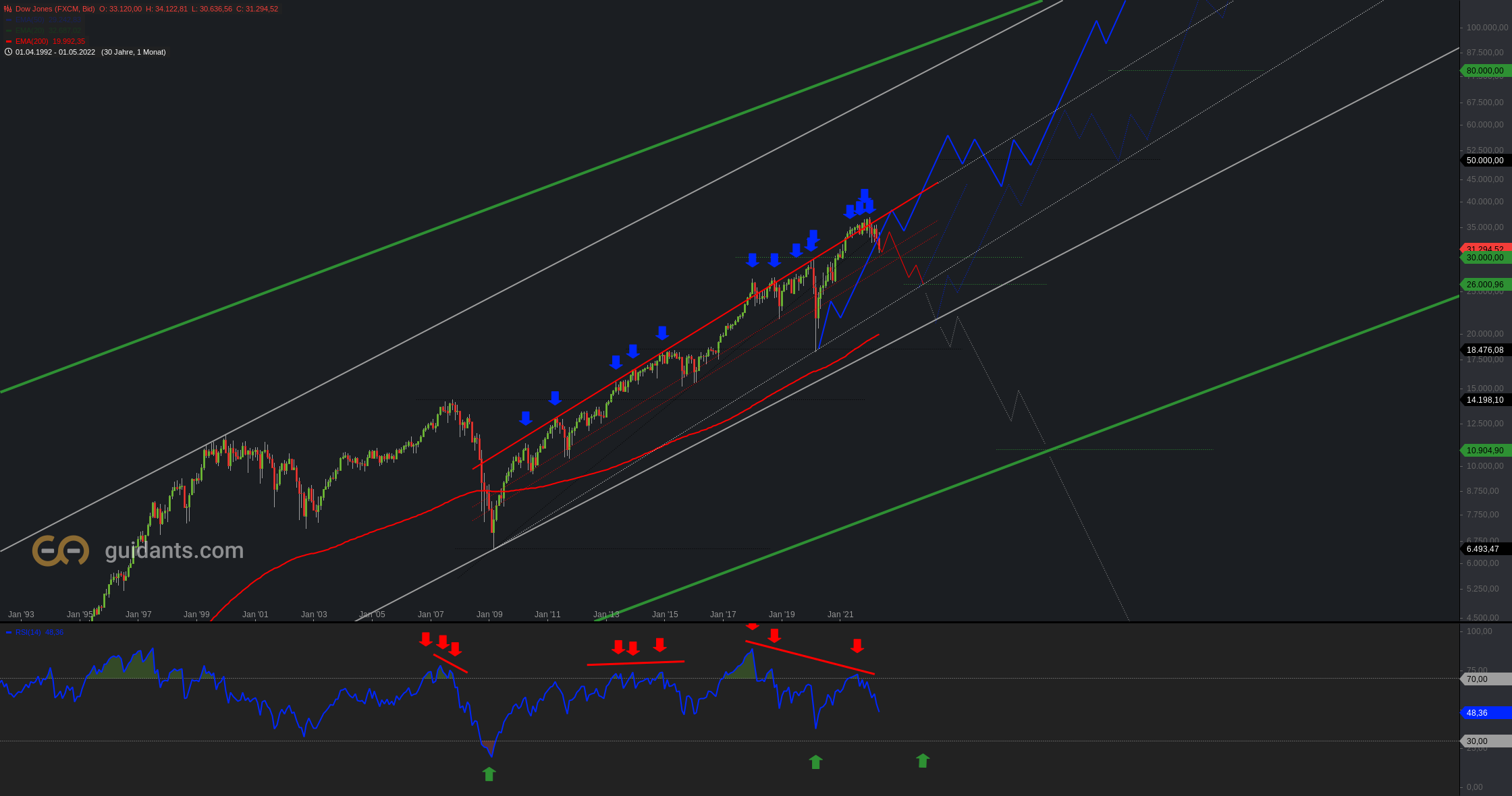This screenshot has height=796, width=1512.
Task: Click the candlestick chart-type icon beside Dow Jones
Action: click(x=8, y=9)
